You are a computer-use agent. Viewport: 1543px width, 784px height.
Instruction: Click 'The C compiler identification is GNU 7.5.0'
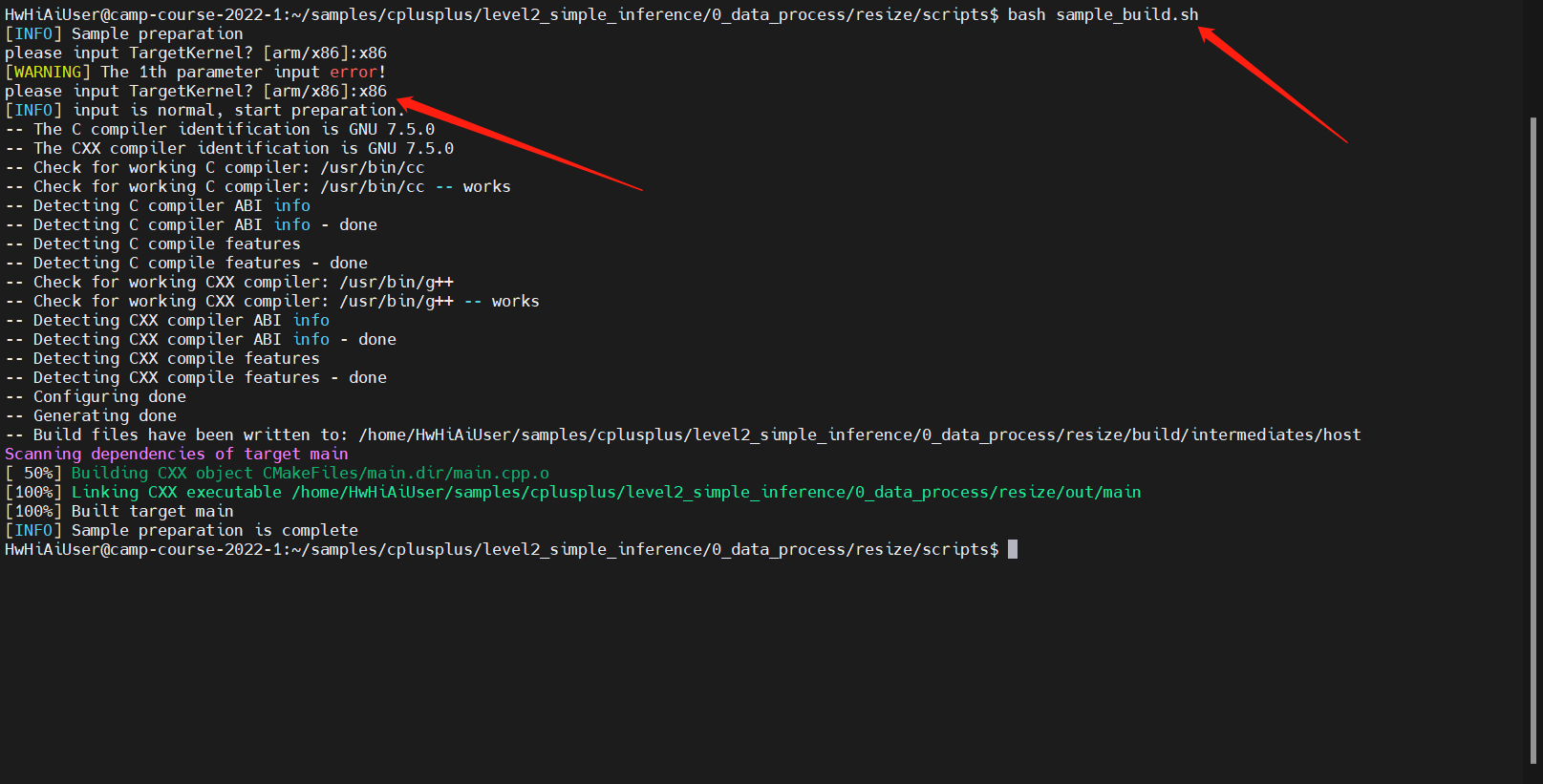pyautogui.click(x=234, y=129)
